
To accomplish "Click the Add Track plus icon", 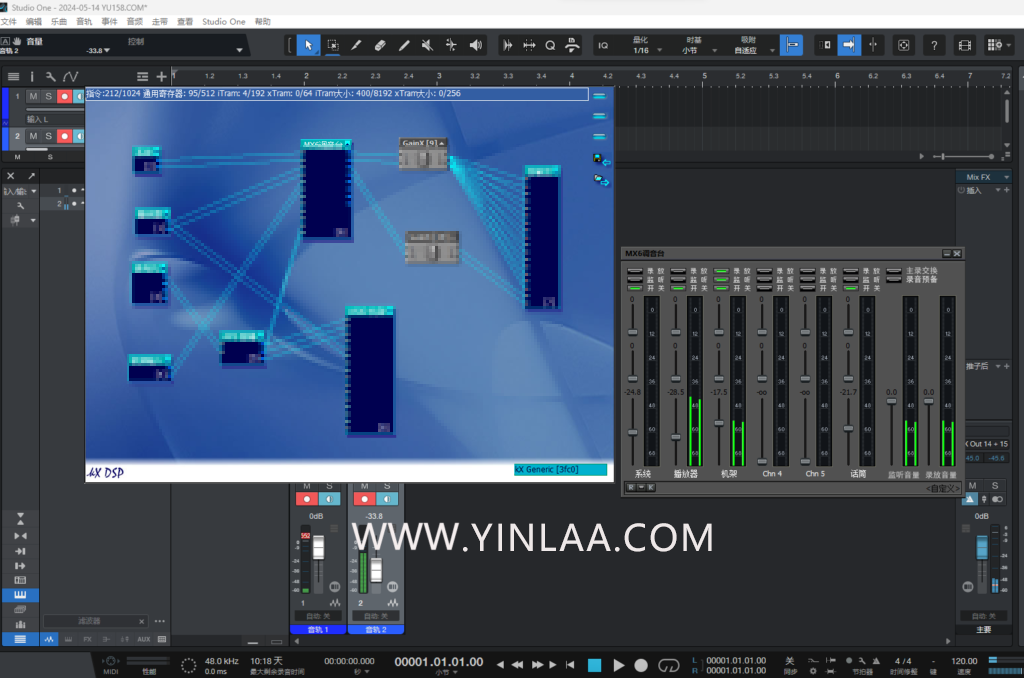I will [161, 76].
